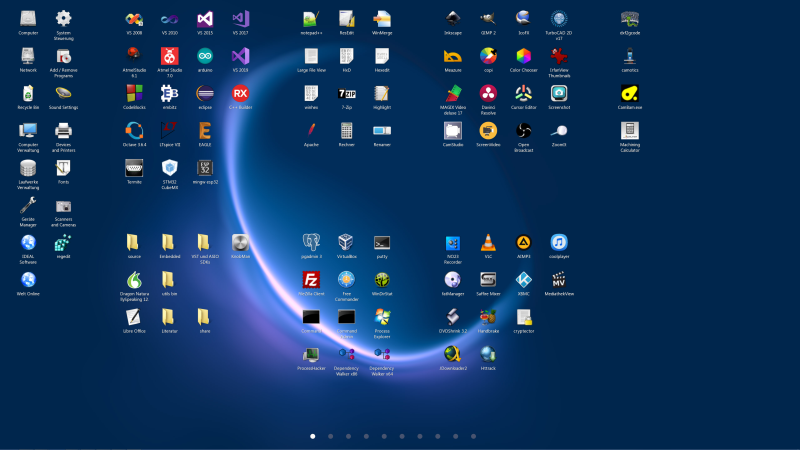The image size is (800, 450).
Task: Open Rechner calculator icon
Action: click(x=346, y=131)
